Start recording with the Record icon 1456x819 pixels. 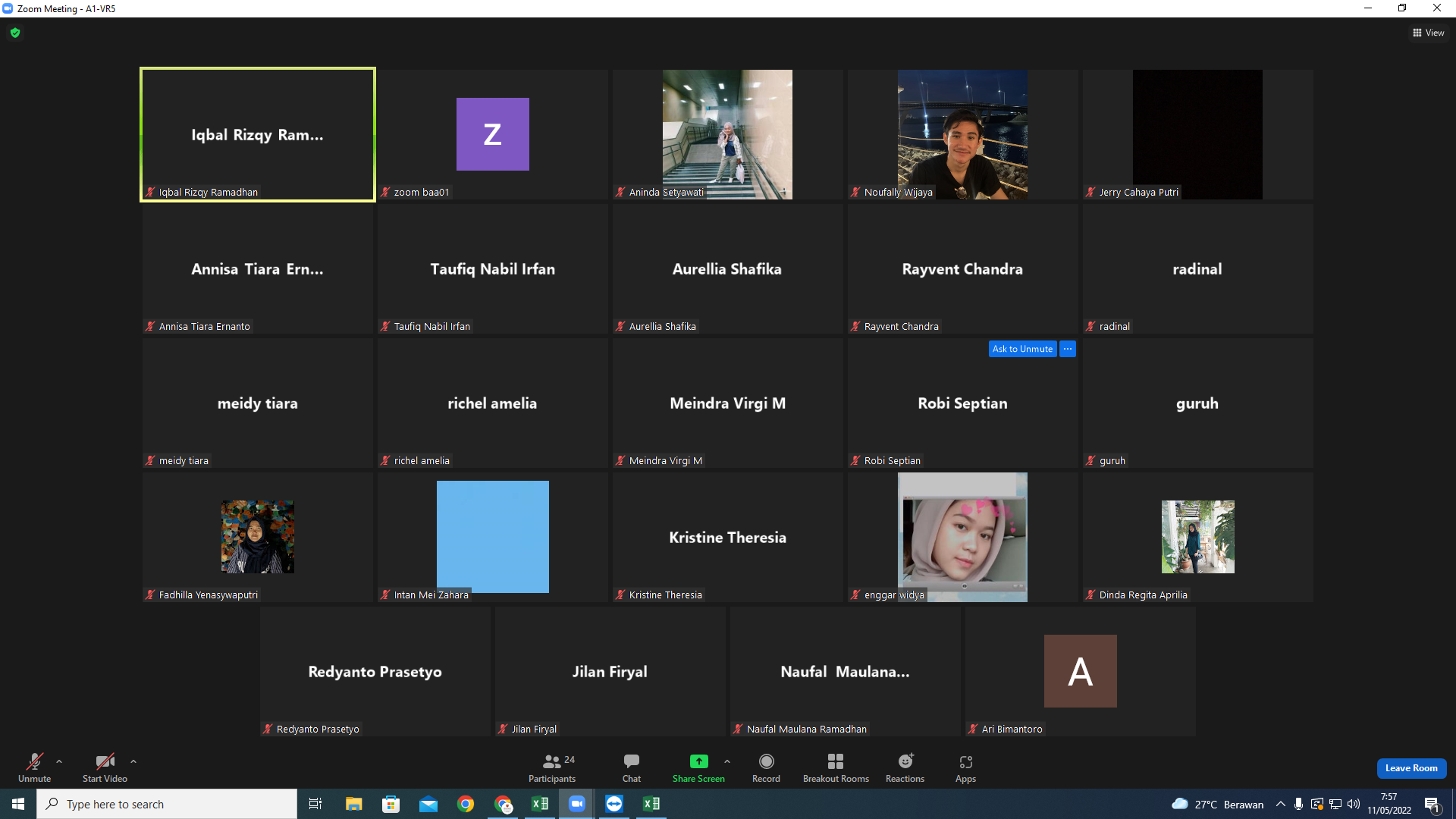pyautogui.click(x=767, y=761)
